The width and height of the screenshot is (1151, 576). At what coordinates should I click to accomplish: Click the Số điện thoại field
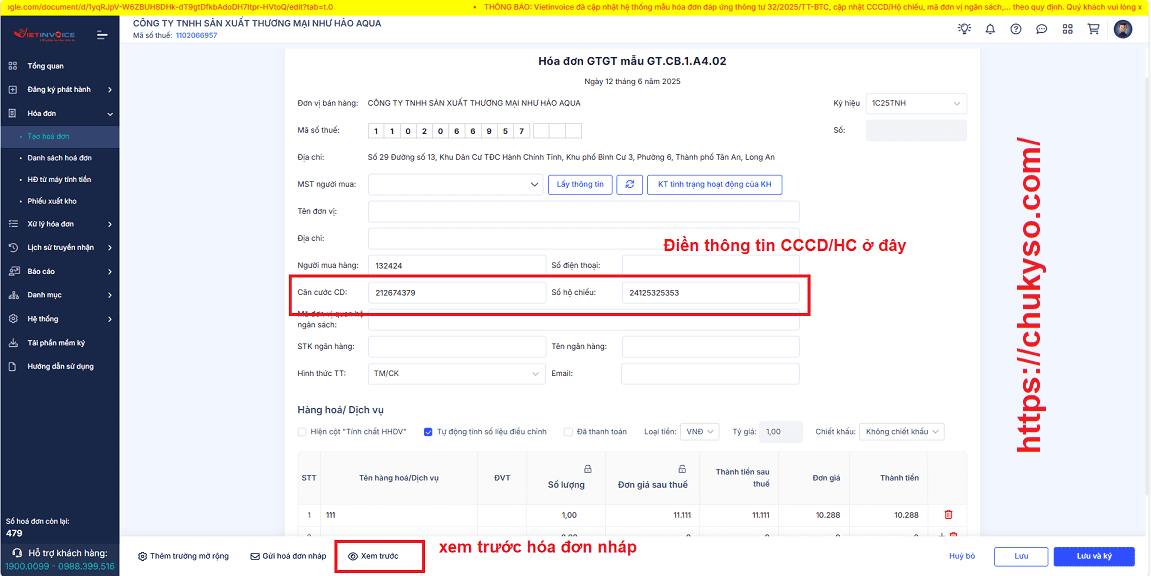point(710,265)
